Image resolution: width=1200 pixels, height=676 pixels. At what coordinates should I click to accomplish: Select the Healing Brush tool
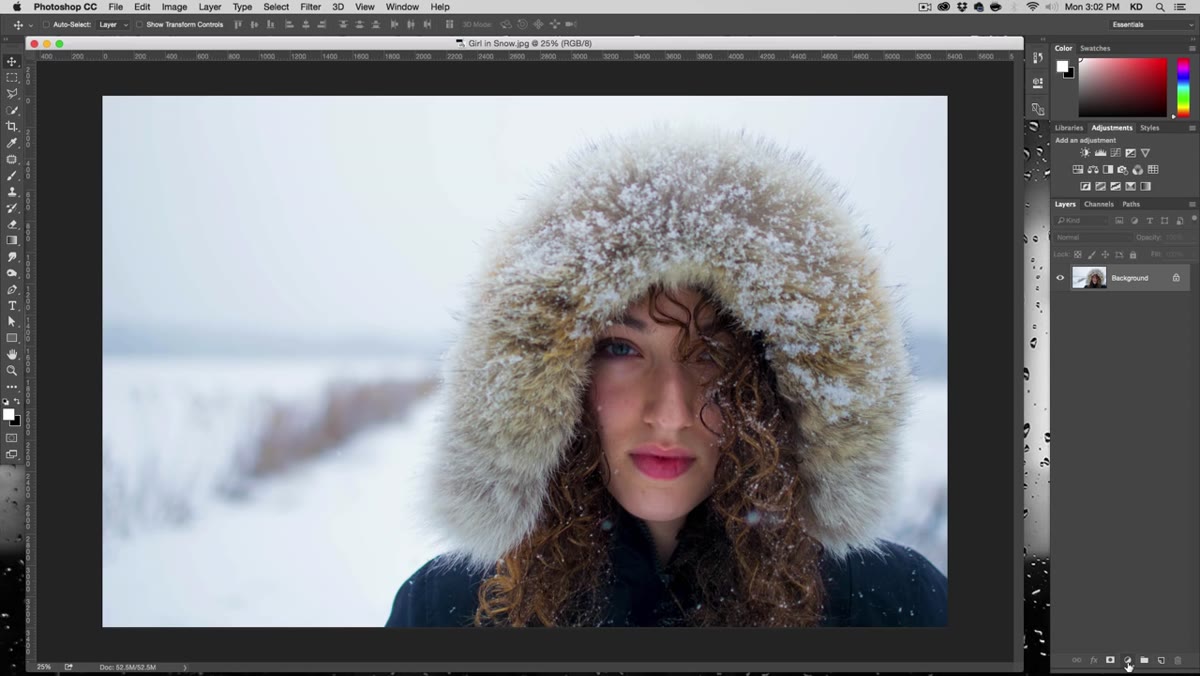(x=12, y=159)
